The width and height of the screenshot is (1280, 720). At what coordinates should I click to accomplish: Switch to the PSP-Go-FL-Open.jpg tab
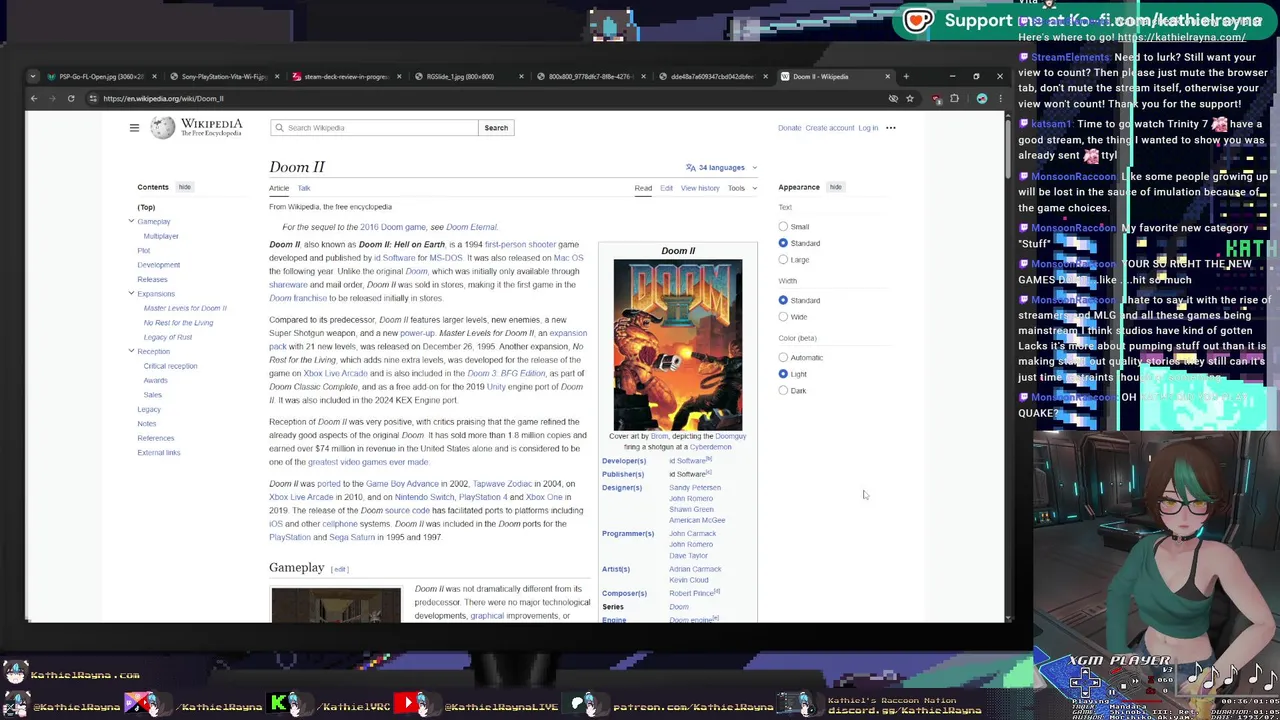102,76
